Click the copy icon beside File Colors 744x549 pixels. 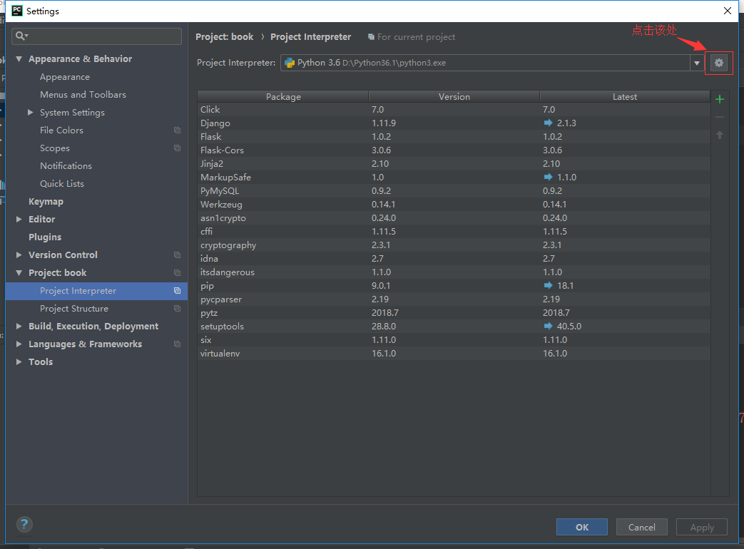click(177, 130)
